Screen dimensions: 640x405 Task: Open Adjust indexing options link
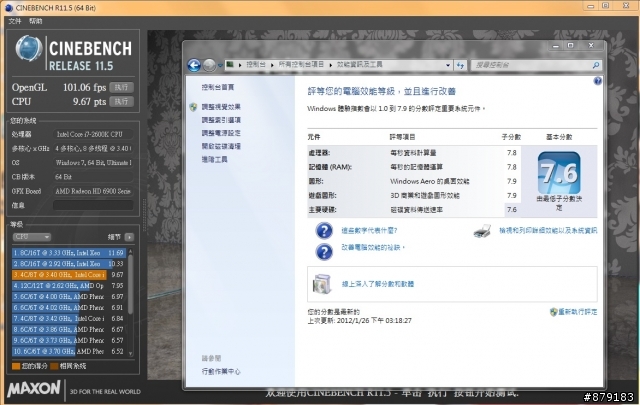coord(221,120)
